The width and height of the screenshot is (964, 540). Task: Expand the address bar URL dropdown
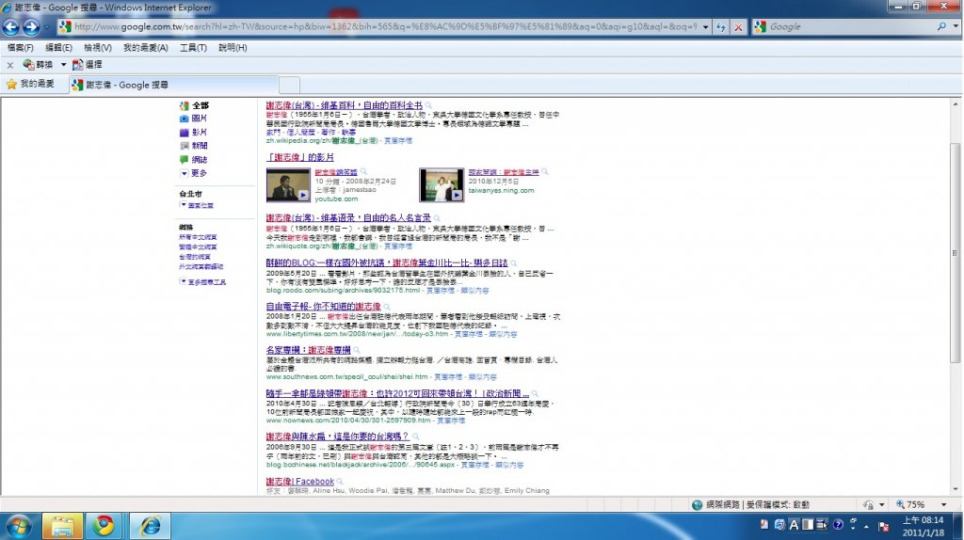[x=704, y=27]
